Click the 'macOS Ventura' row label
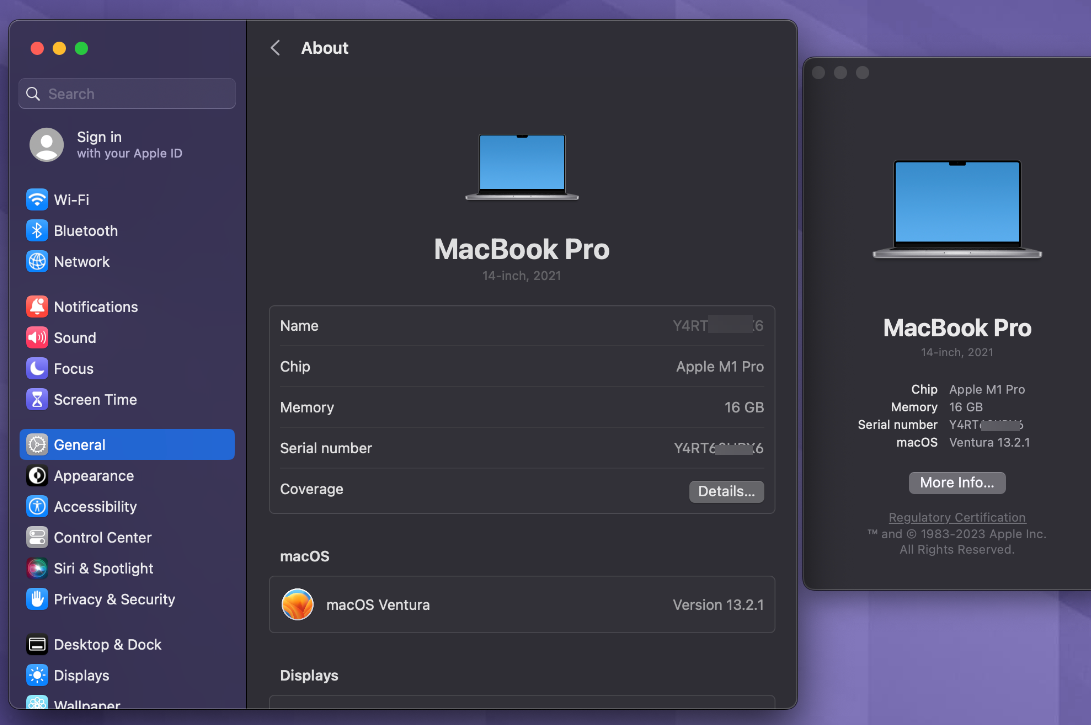This screenshot has height=725, width=1091. (x=378, y=605)
